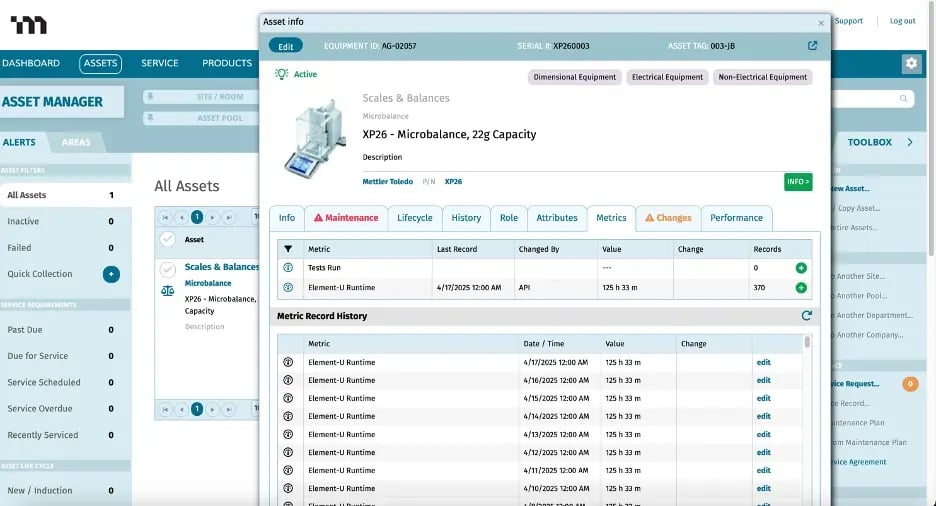This screenshot has width=936, height=506.
Task: Click the filter funnel icon in metrics table
Action: pos(288,249)
